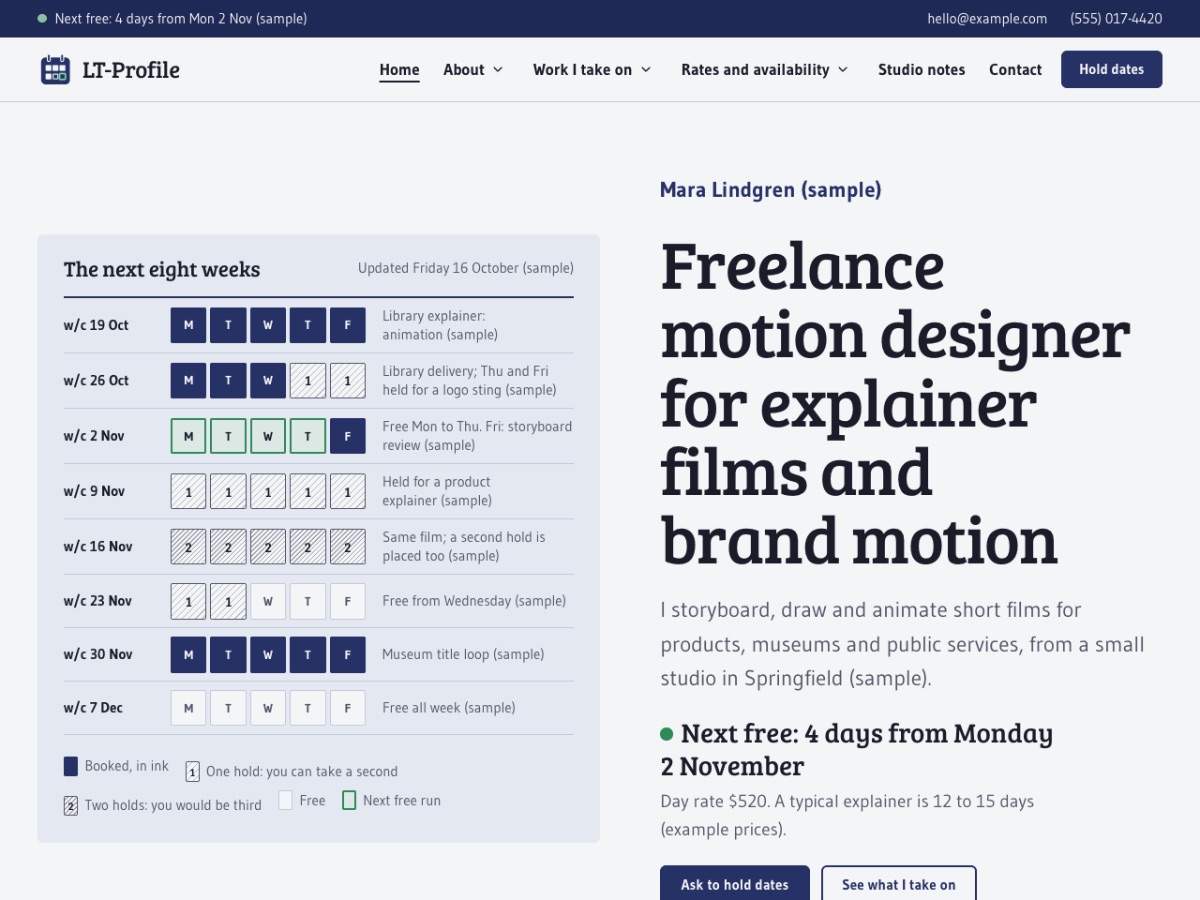Open the Contact nav item
The image size is (1200, 900).
pos(1015,70)
